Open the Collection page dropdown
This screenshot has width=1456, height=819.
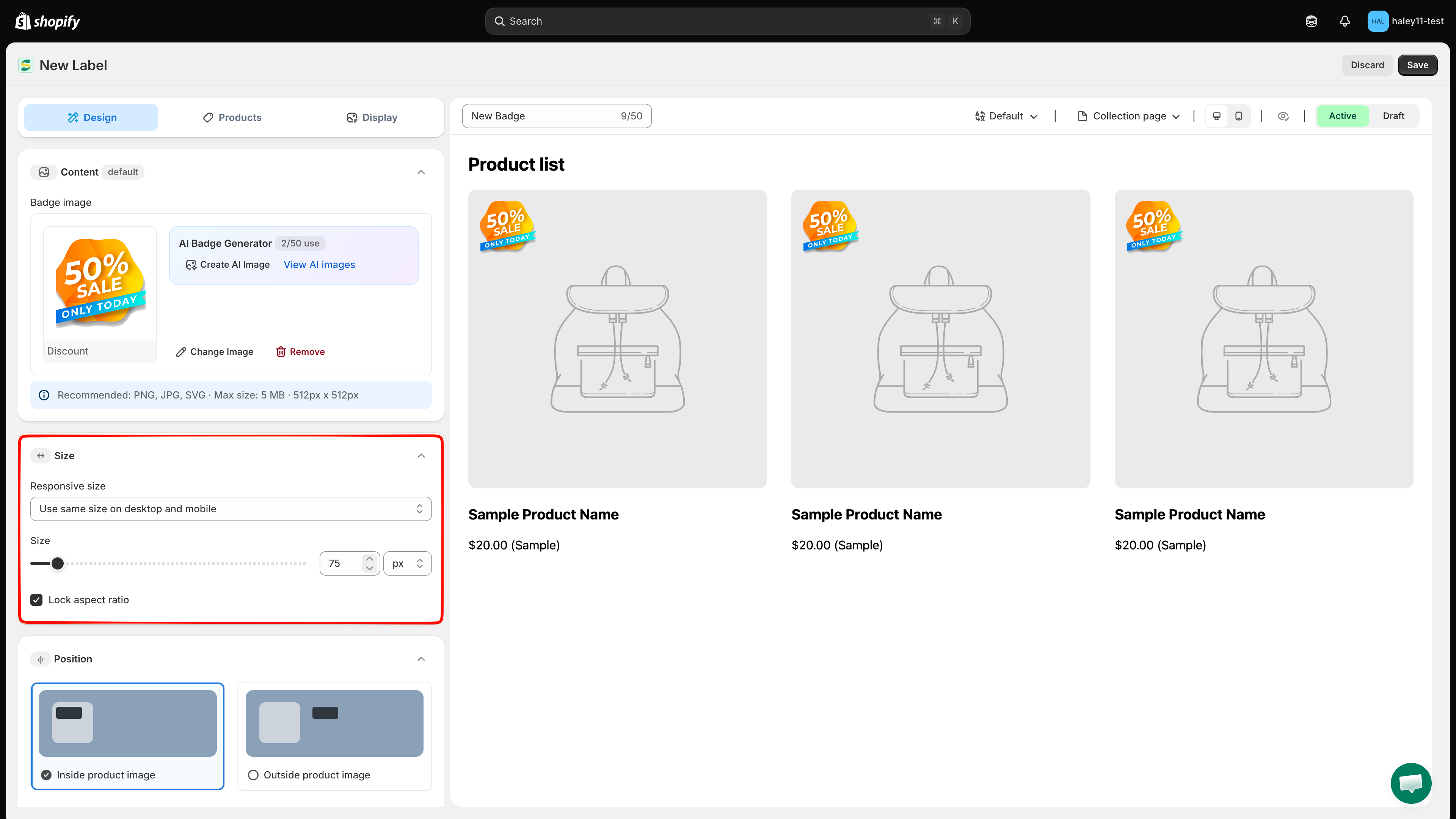(1129, 116)
